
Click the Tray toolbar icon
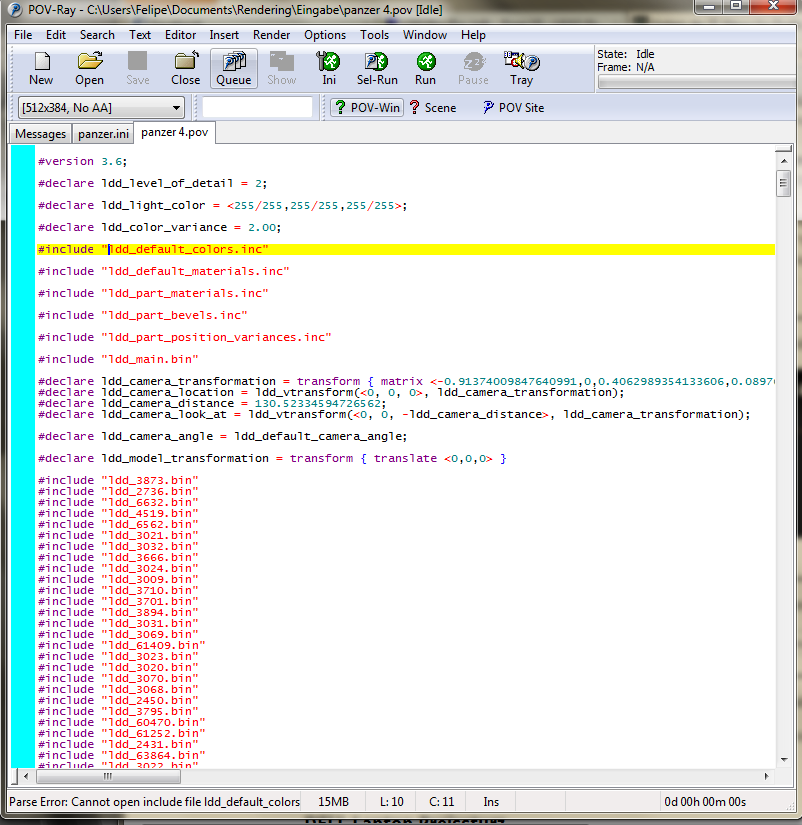coord(521,68)
